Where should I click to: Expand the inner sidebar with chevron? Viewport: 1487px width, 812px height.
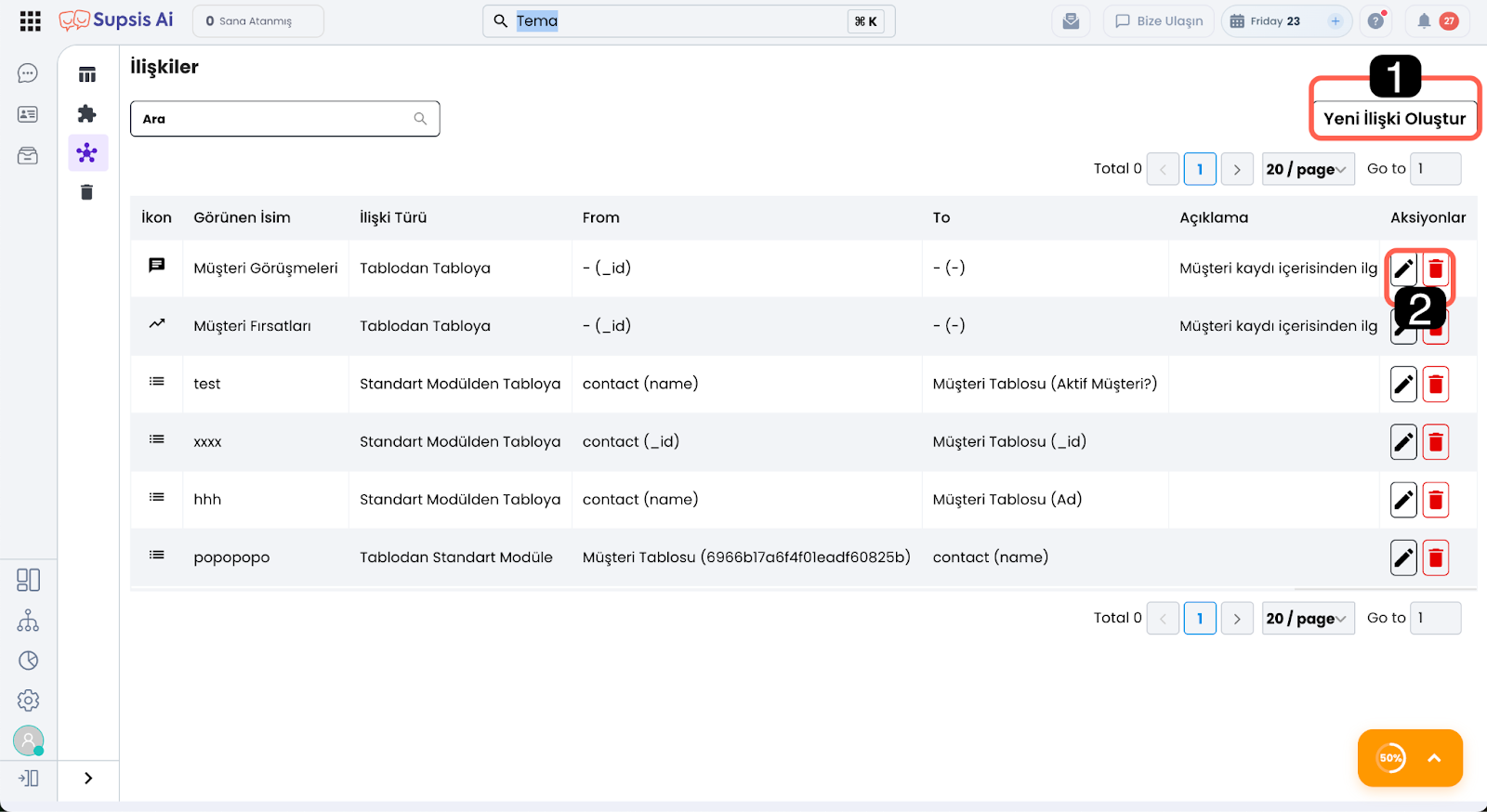coord(88,779)
